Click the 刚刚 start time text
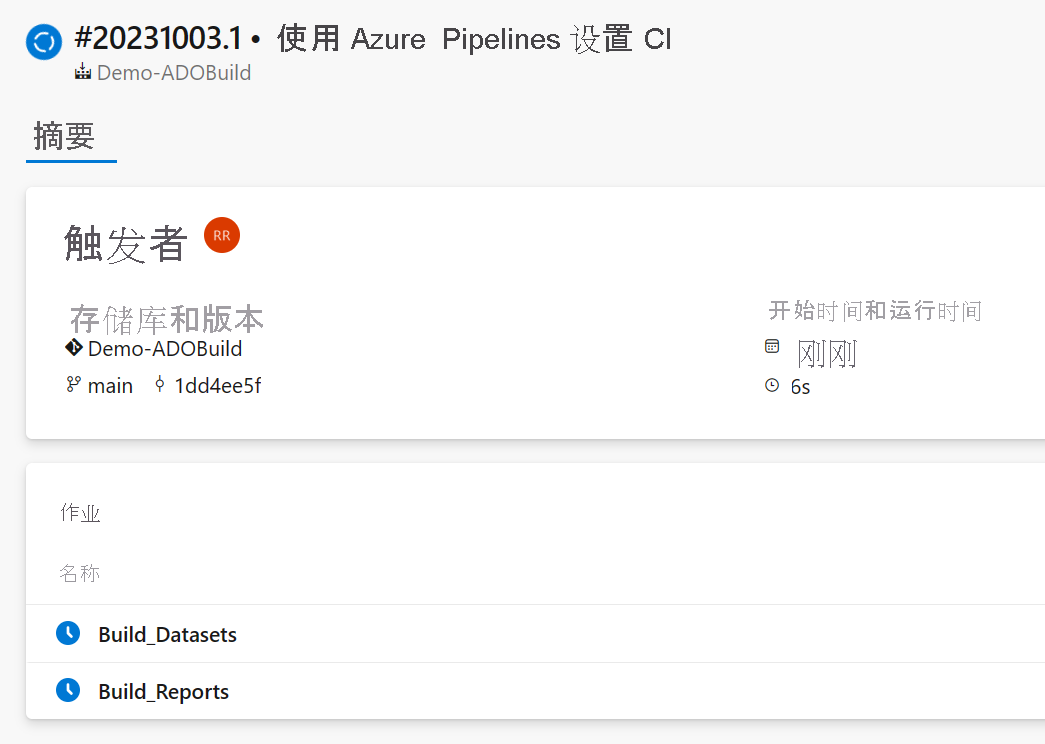Viewport: 1045px width, 744px height. point(826,354)
